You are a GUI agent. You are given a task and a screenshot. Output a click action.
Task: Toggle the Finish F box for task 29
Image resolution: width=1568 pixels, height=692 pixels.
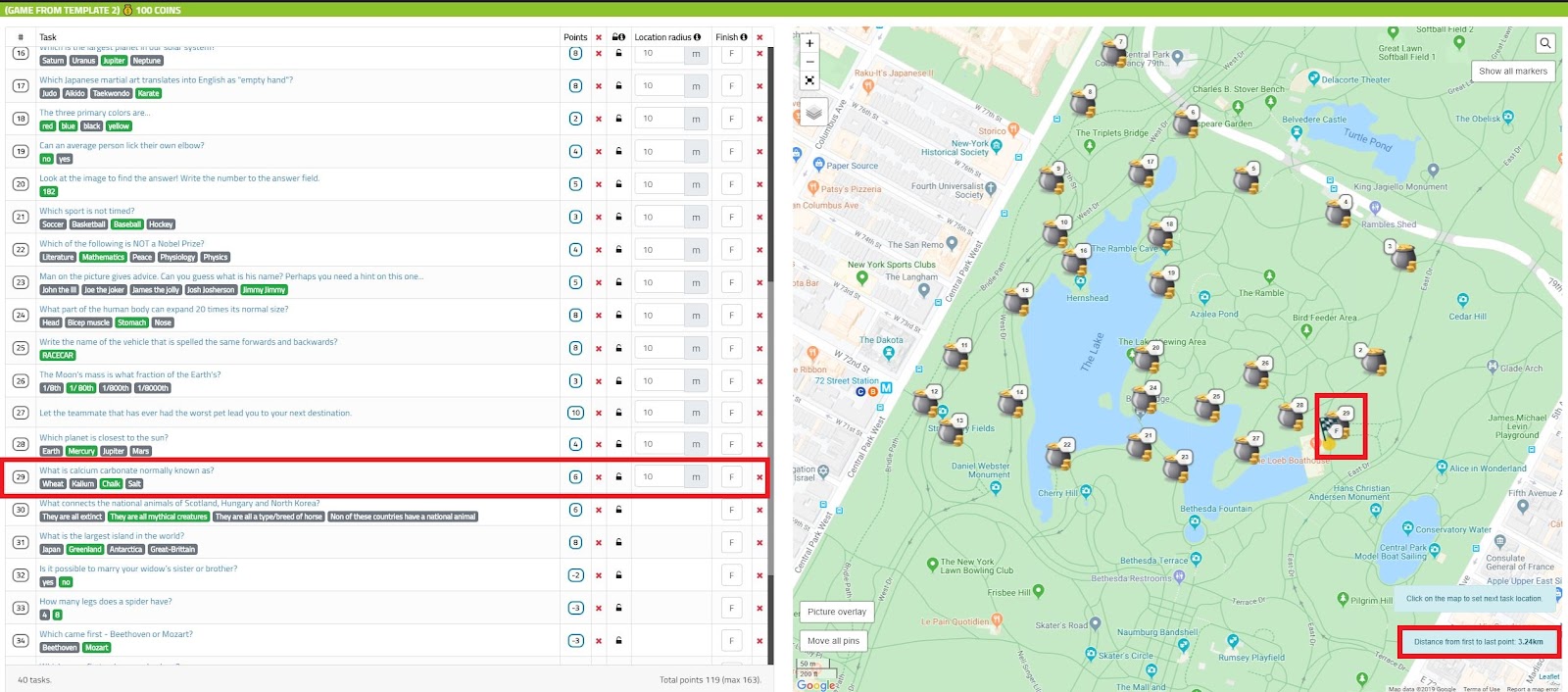pos(731,477)
